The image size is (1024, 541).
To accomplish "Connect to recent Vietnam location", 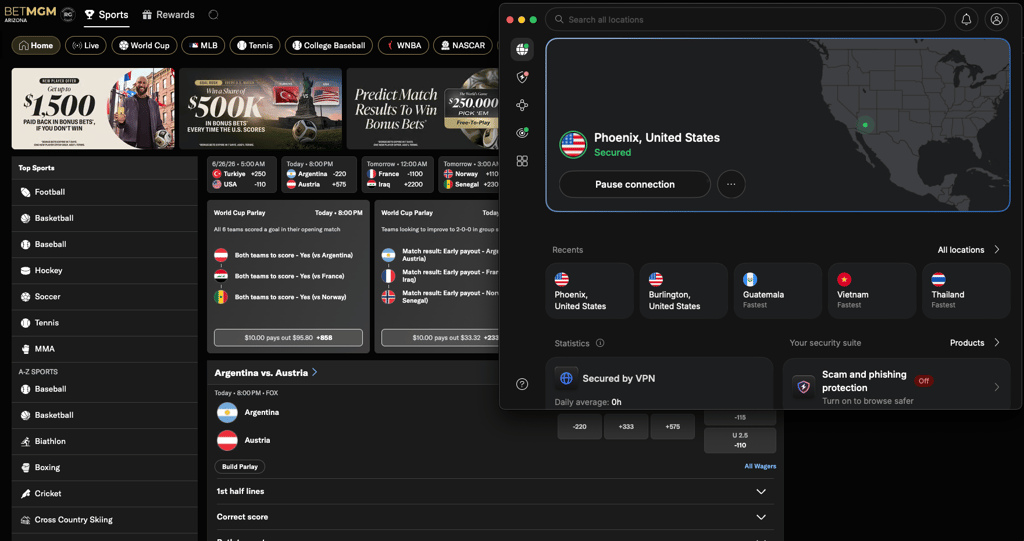I will [872, 291].
